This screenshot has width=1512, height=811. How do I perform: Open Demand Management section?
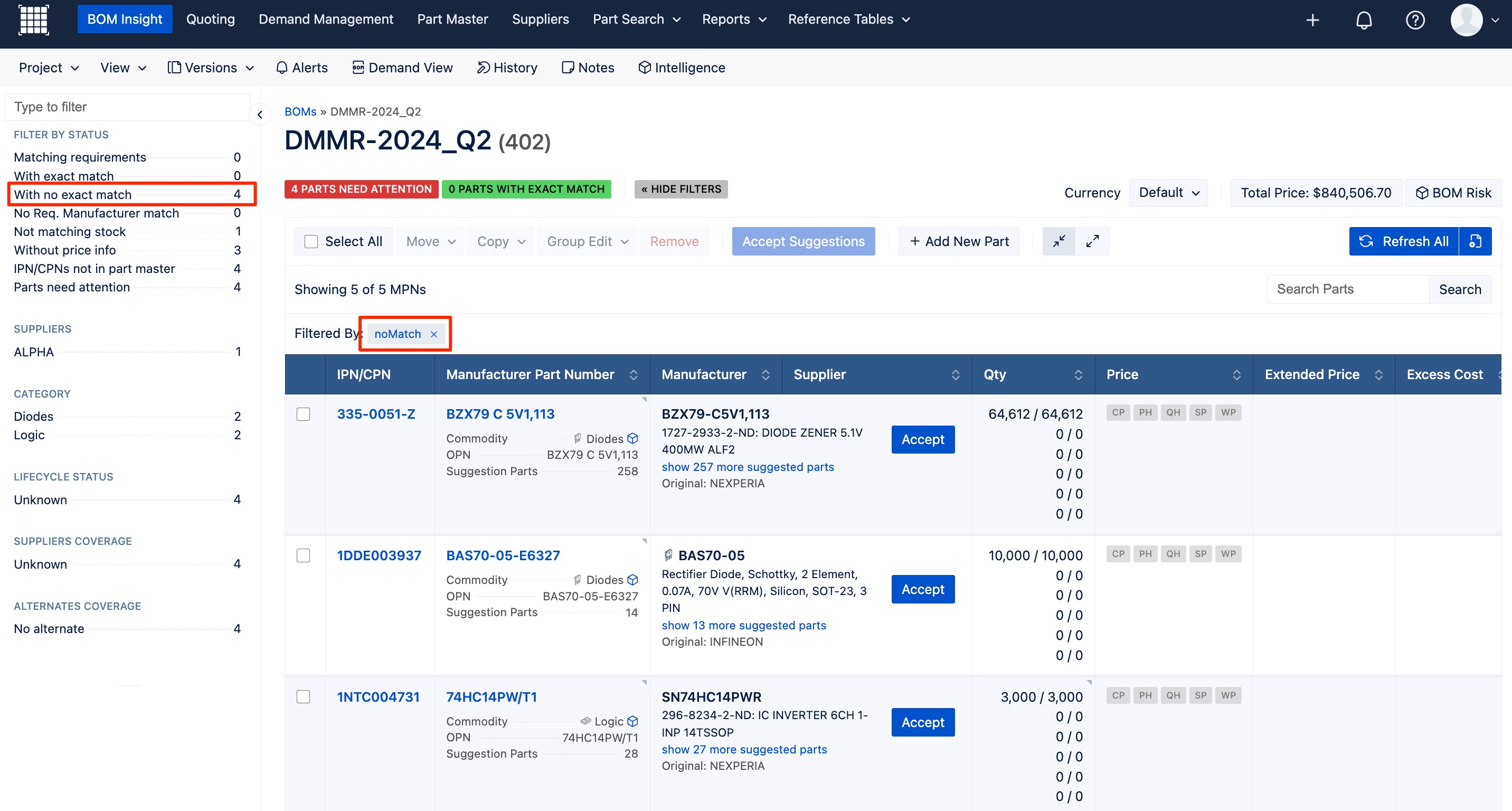326,20
